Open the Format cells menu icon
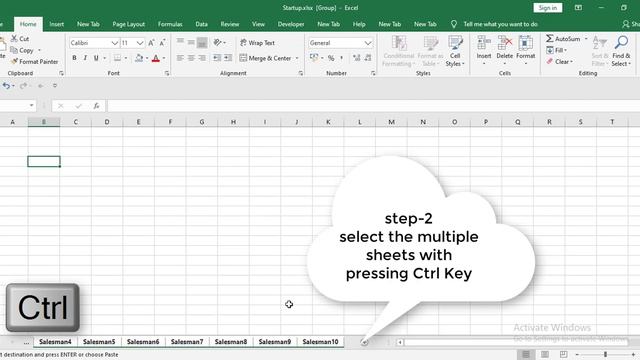This screenshot has height=360, width=640. (525, 43)
